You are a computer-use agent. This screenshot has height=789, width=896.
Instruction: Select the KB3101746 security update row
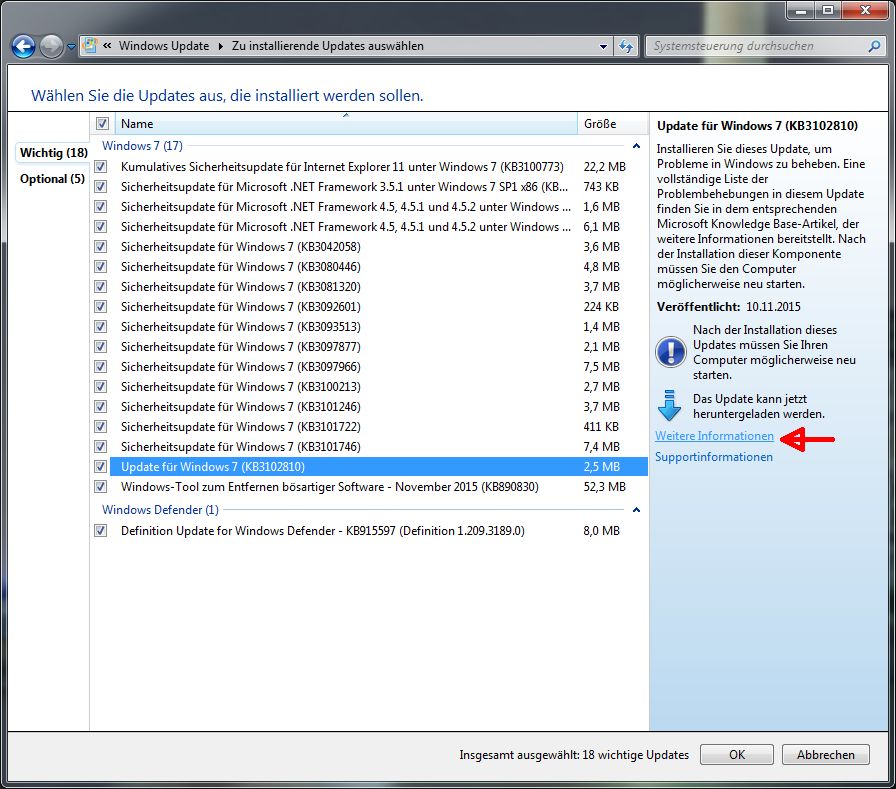tap(378, 447)
